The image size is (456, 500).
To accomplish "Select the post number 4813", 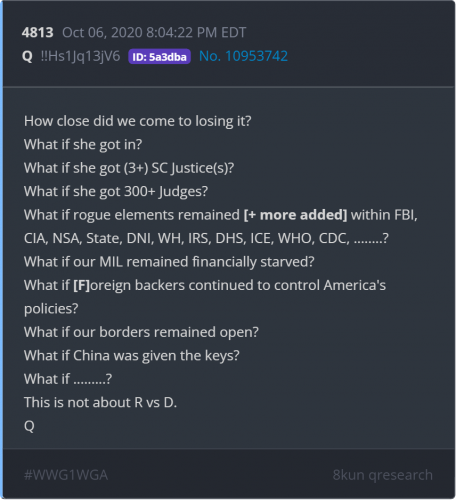I will [x=38, y=33].
